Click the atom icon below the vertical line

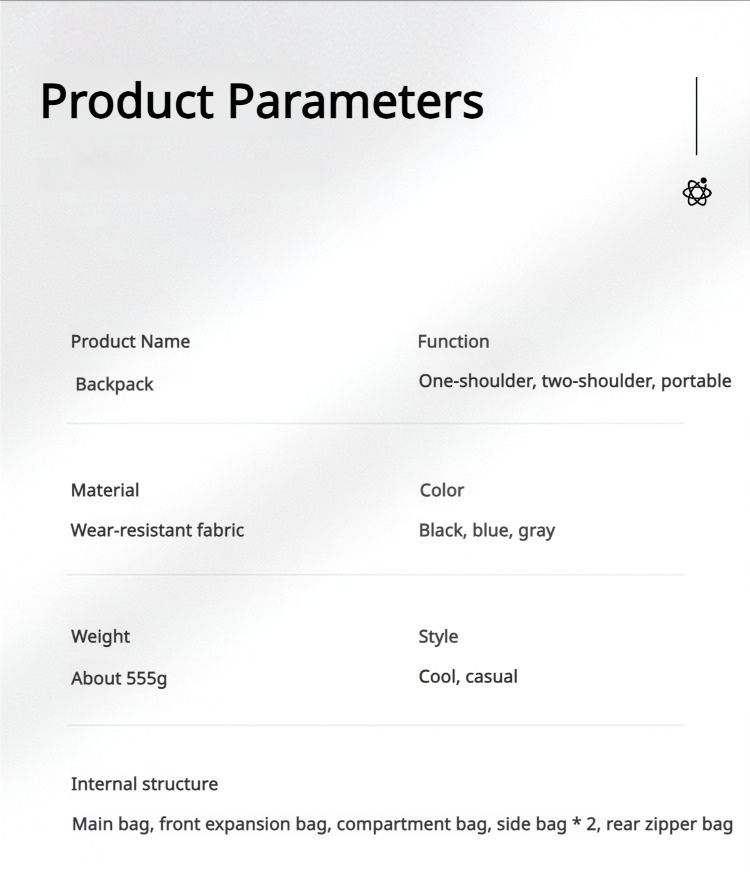(x=697, y=192)
